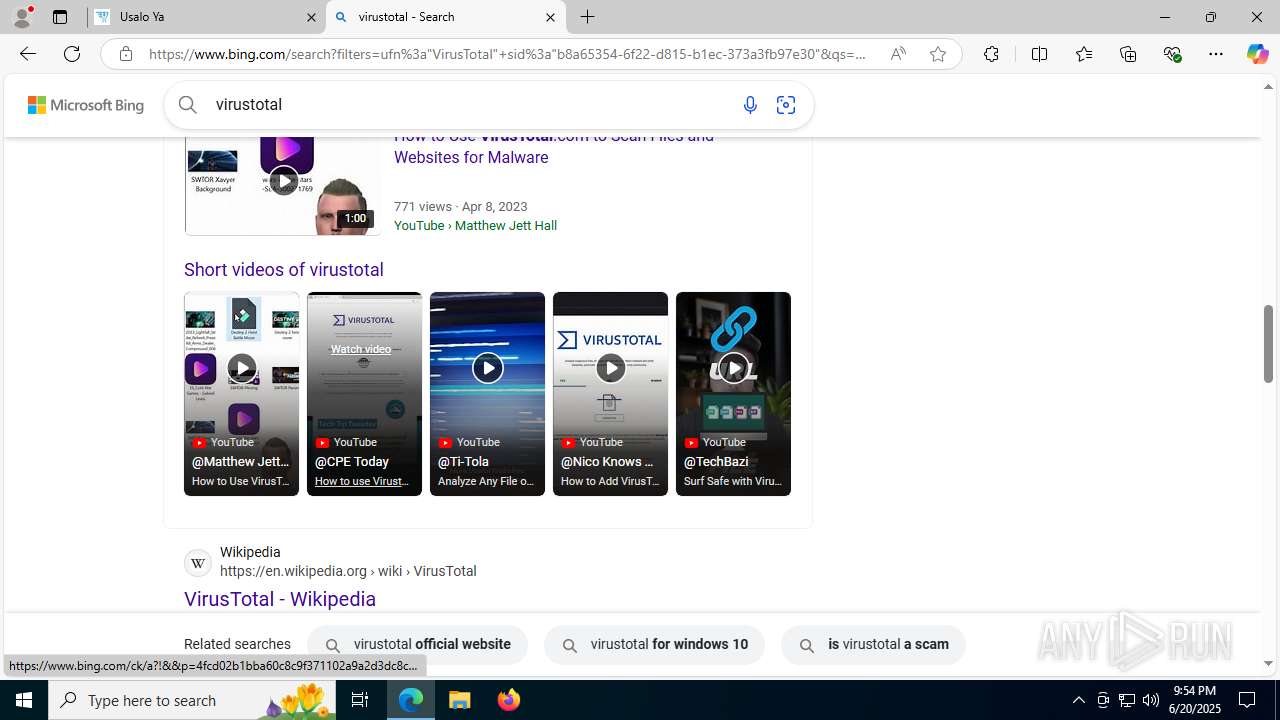Go to the Microsoft Bing logo home

[86, 105]
